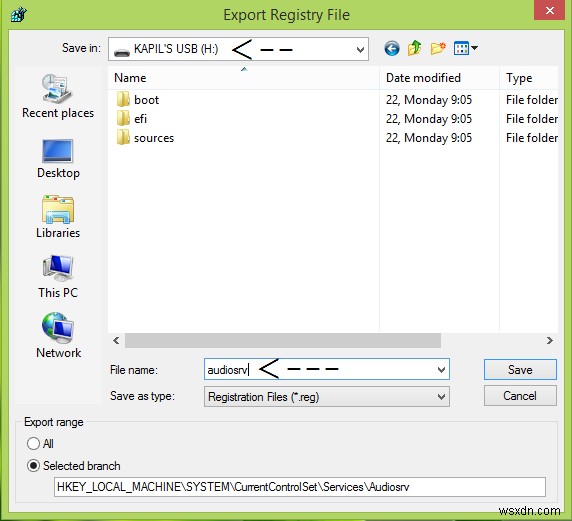Expand the Save in drive dropdown

click(360, 49)
